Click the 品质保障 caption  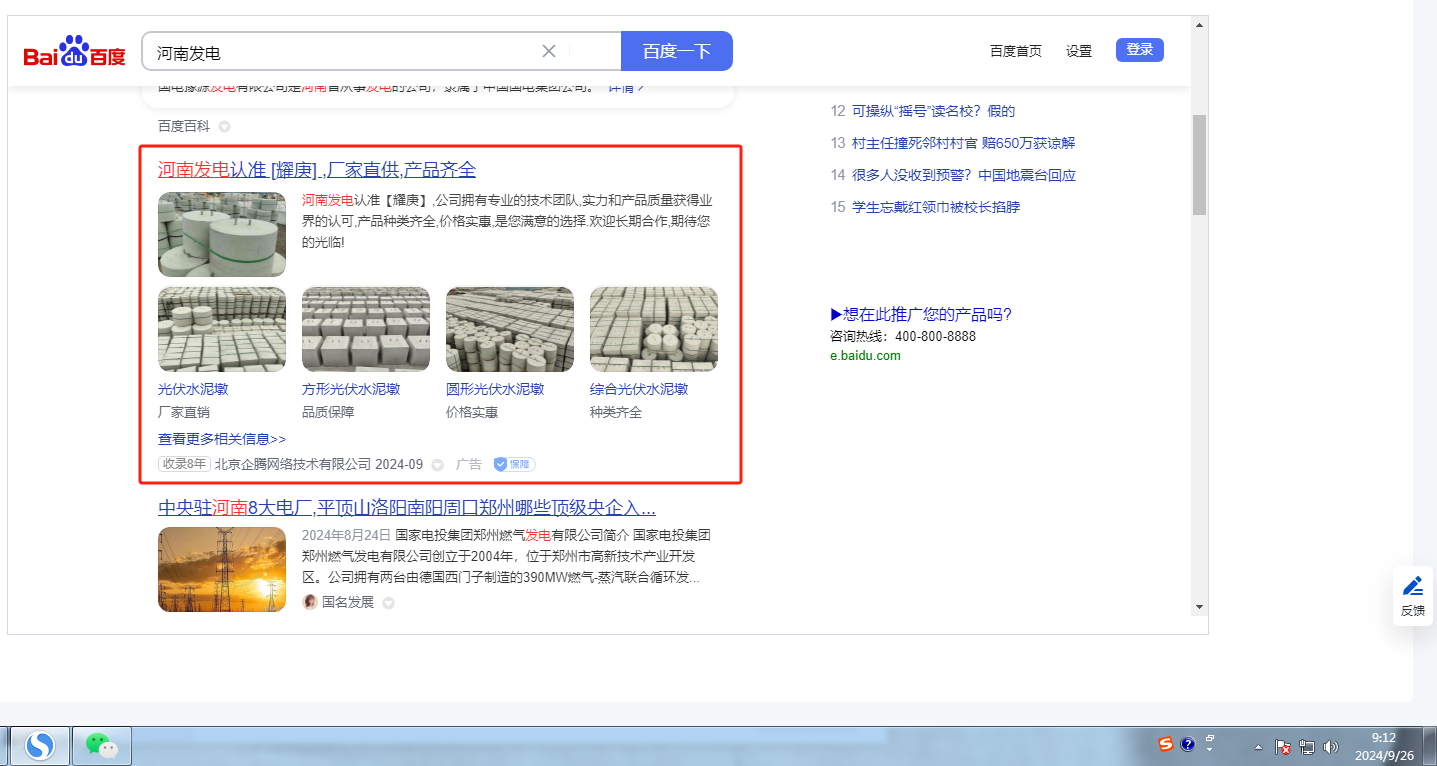tap(328, 412)
